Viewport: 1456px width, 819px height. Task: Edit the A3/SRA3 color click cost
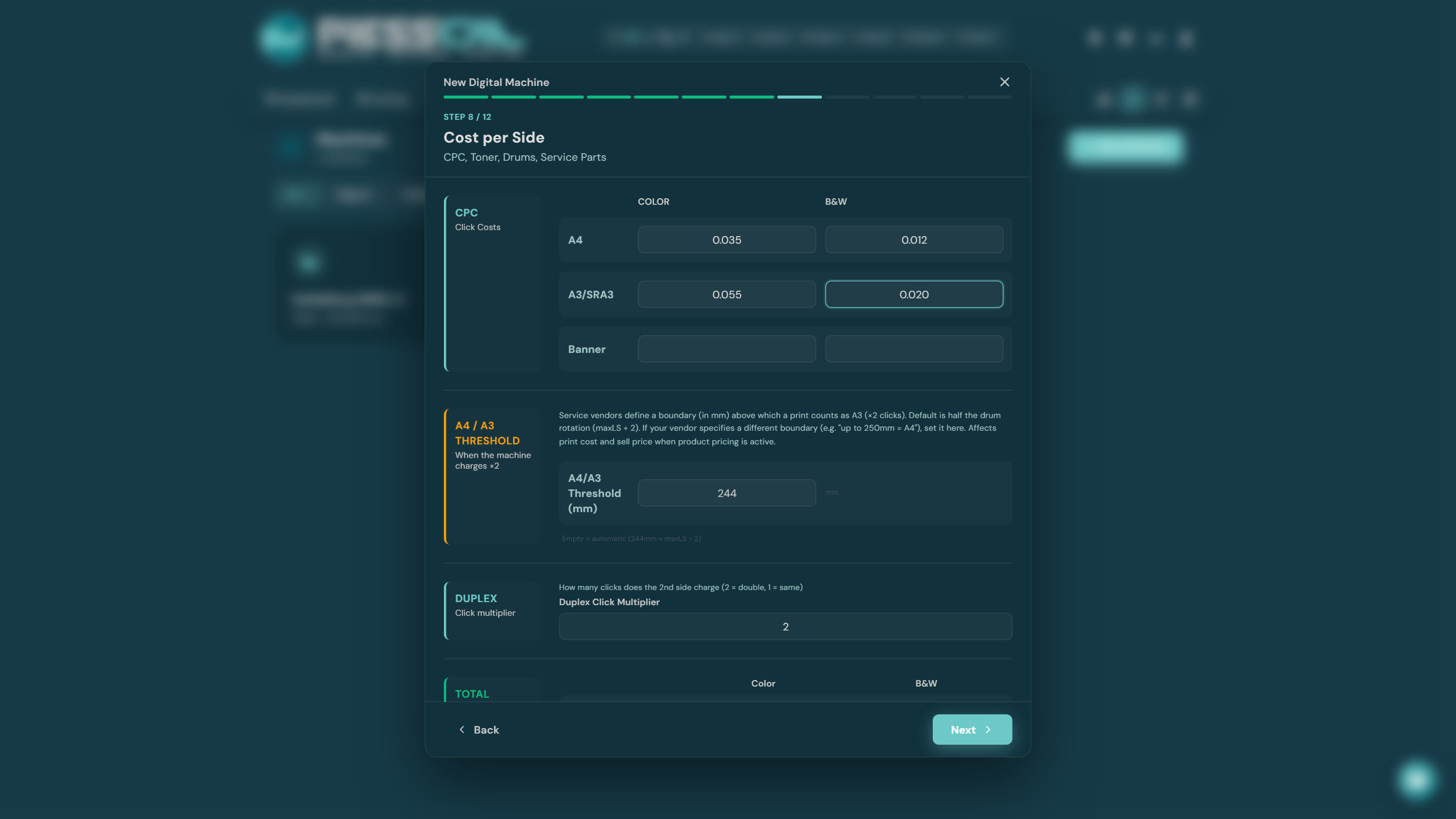726,294
